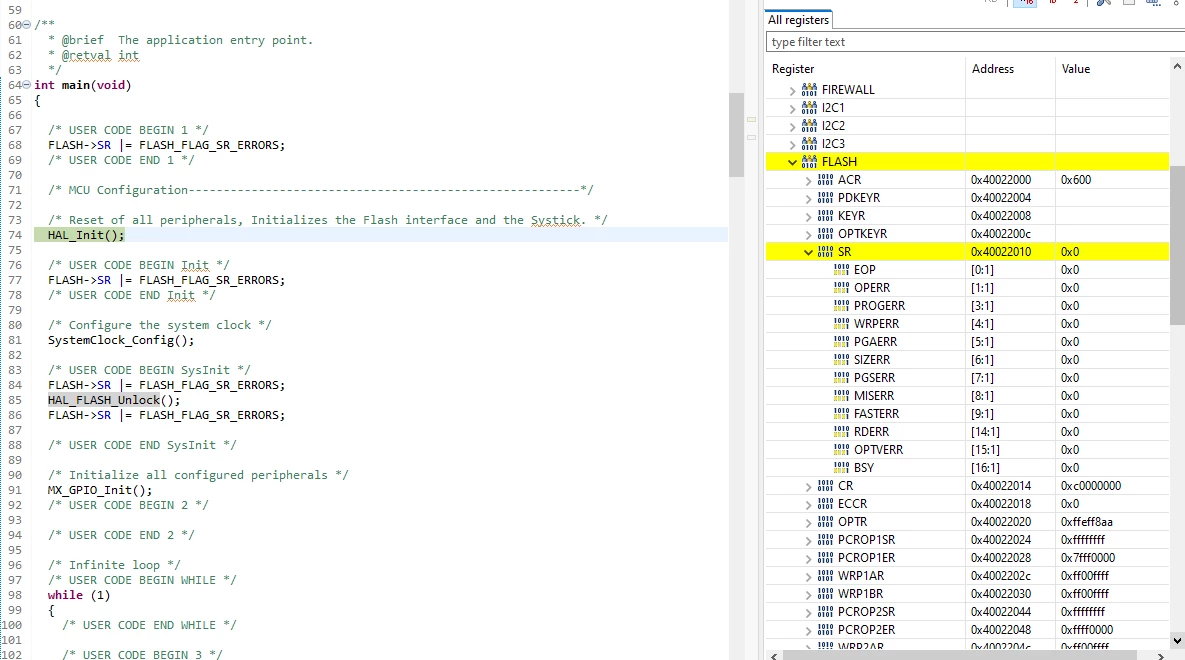Click MX_GPIO_Init(); on line 91

[100, 490]
